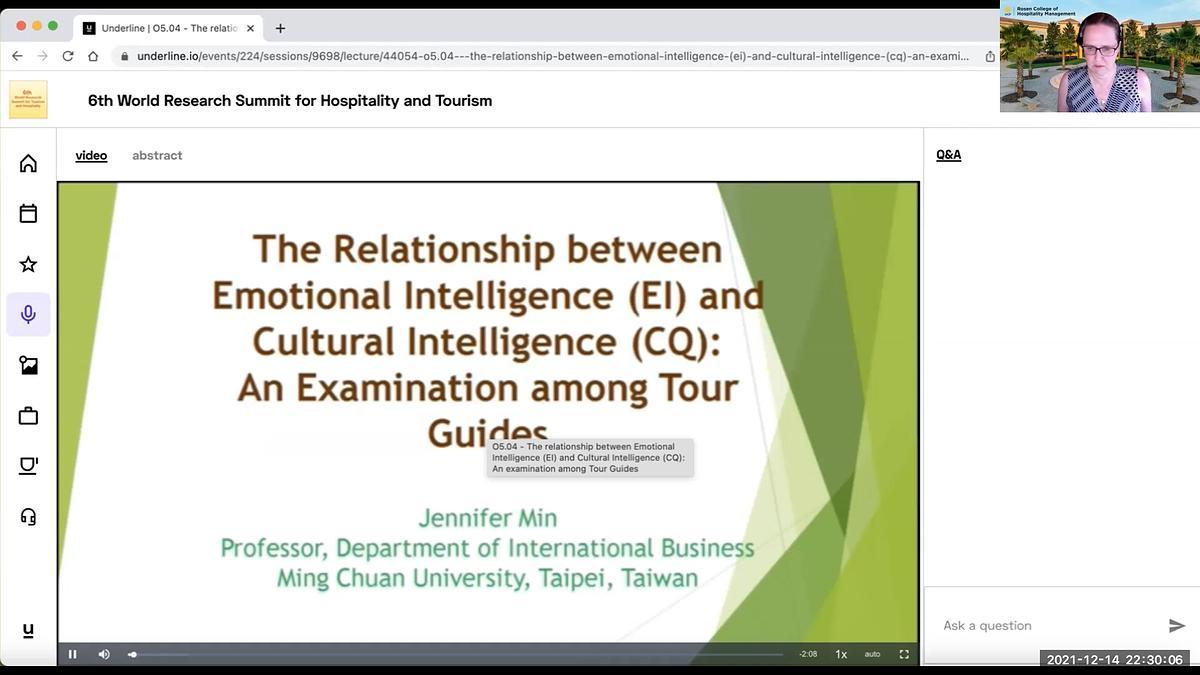The height and width of the screenshot is (675, 1200).
Task: Toggle fullscreen mode on the video player
Action: 904,654
